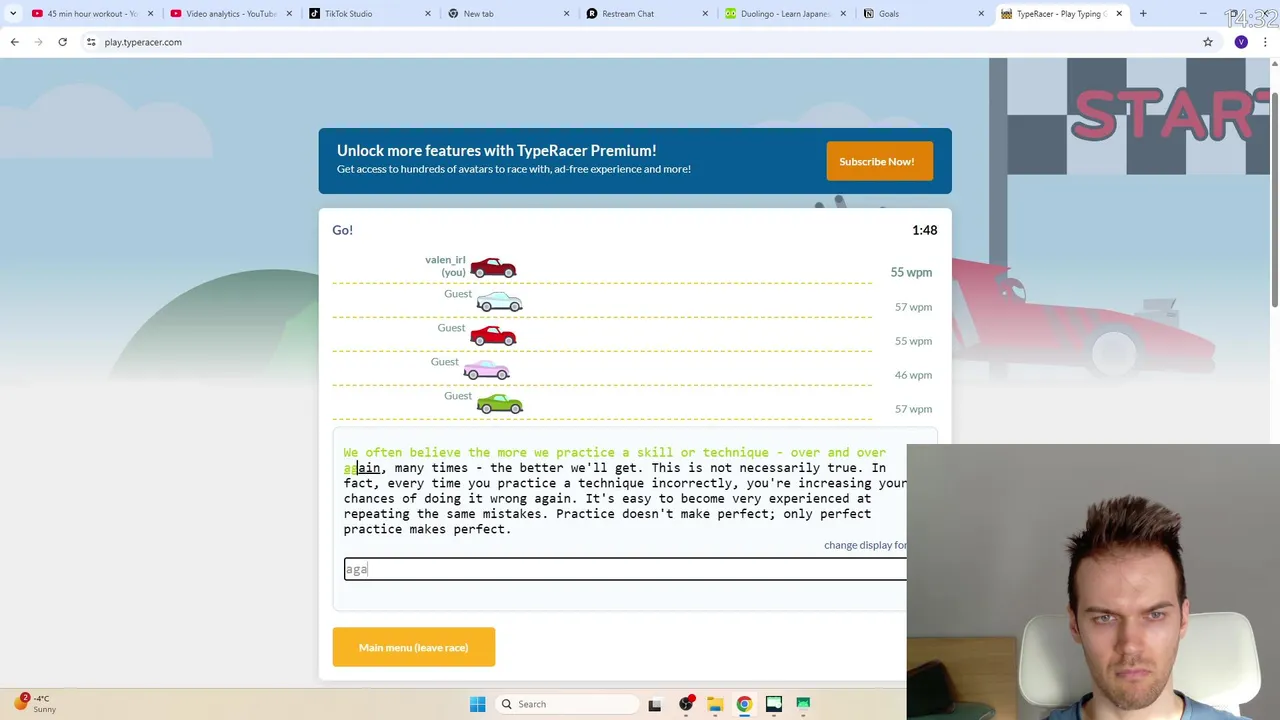The image size is (1280, 720).
Task: Open Google Chrome from the taskbar
Action: click(x=744, y=704)
